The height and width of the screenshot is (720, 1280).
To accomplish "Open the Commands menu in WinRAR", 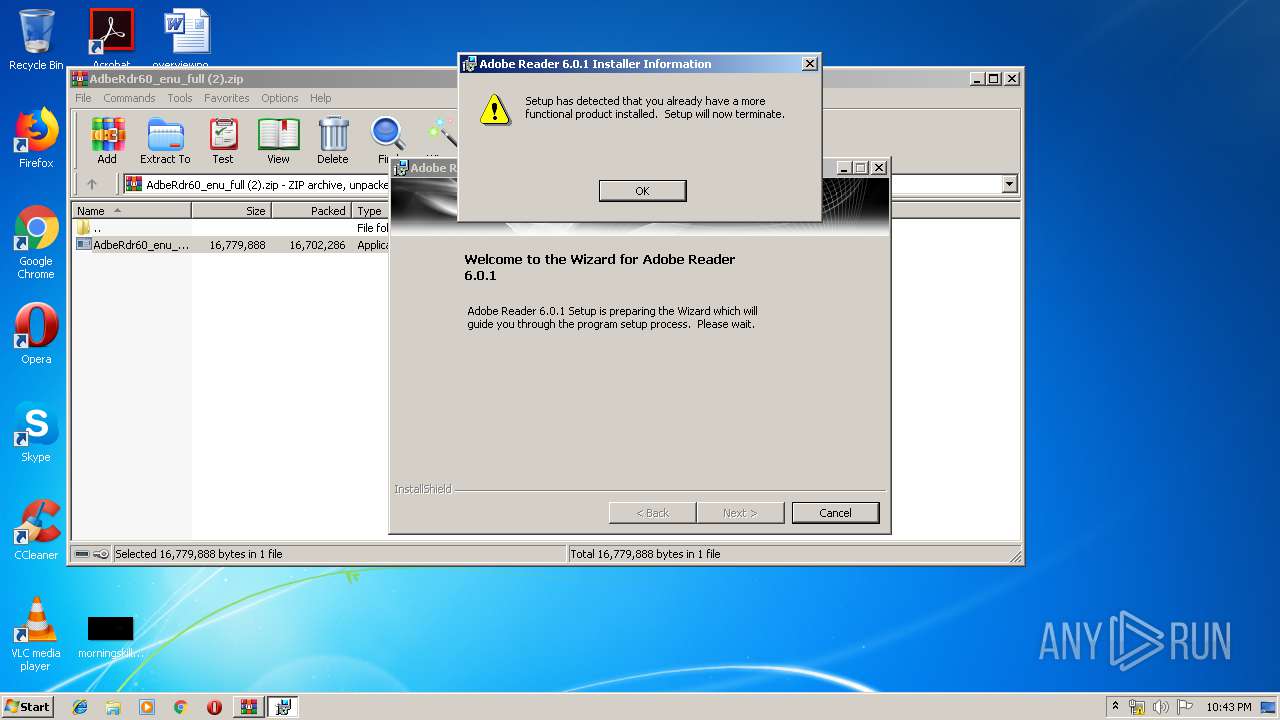I will pyautogui.click(x=129, y=98).
